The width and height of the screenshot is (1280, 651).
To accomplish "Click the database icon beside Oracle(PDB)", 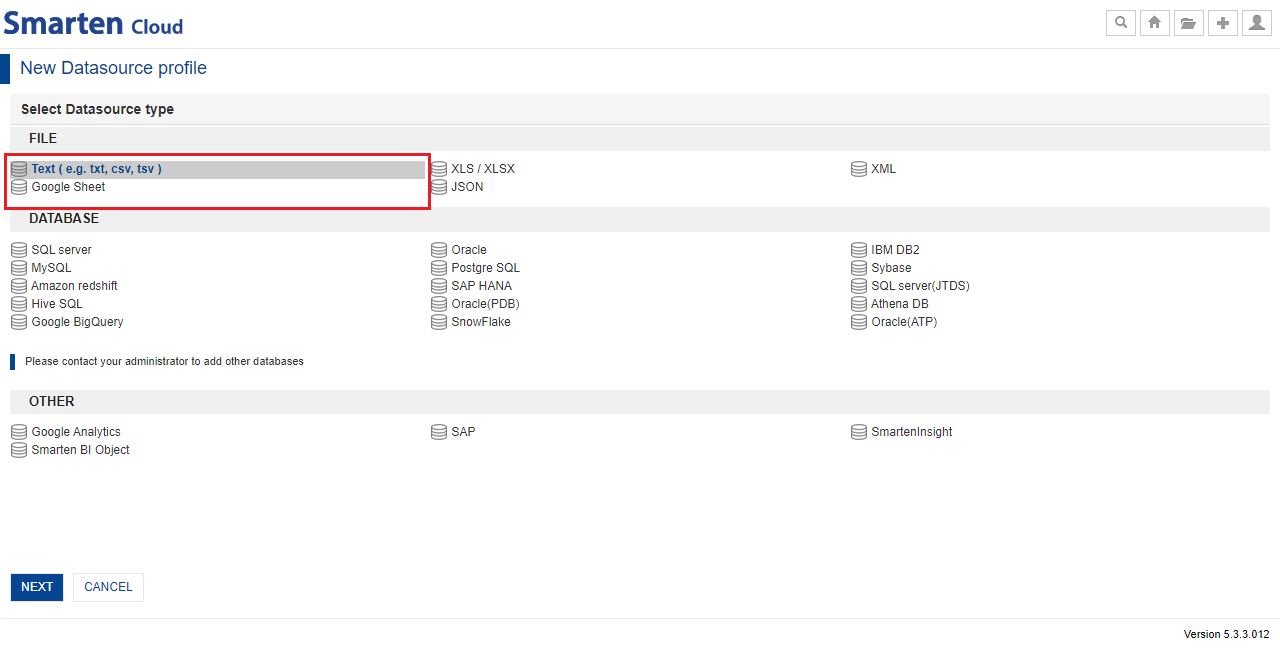I will 439,304.
